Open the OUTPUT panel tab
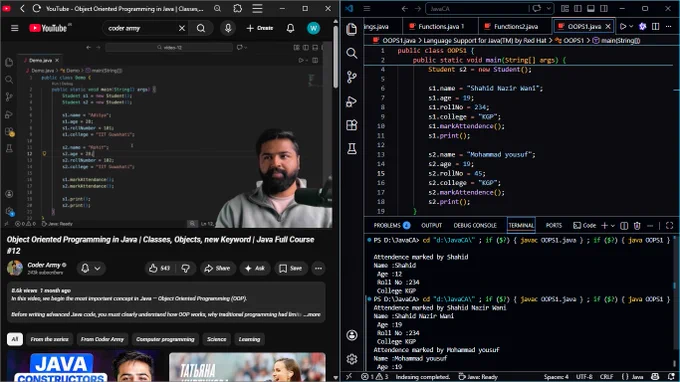Image resolution: width=680 pixels, height=382 pixels. 431,225
